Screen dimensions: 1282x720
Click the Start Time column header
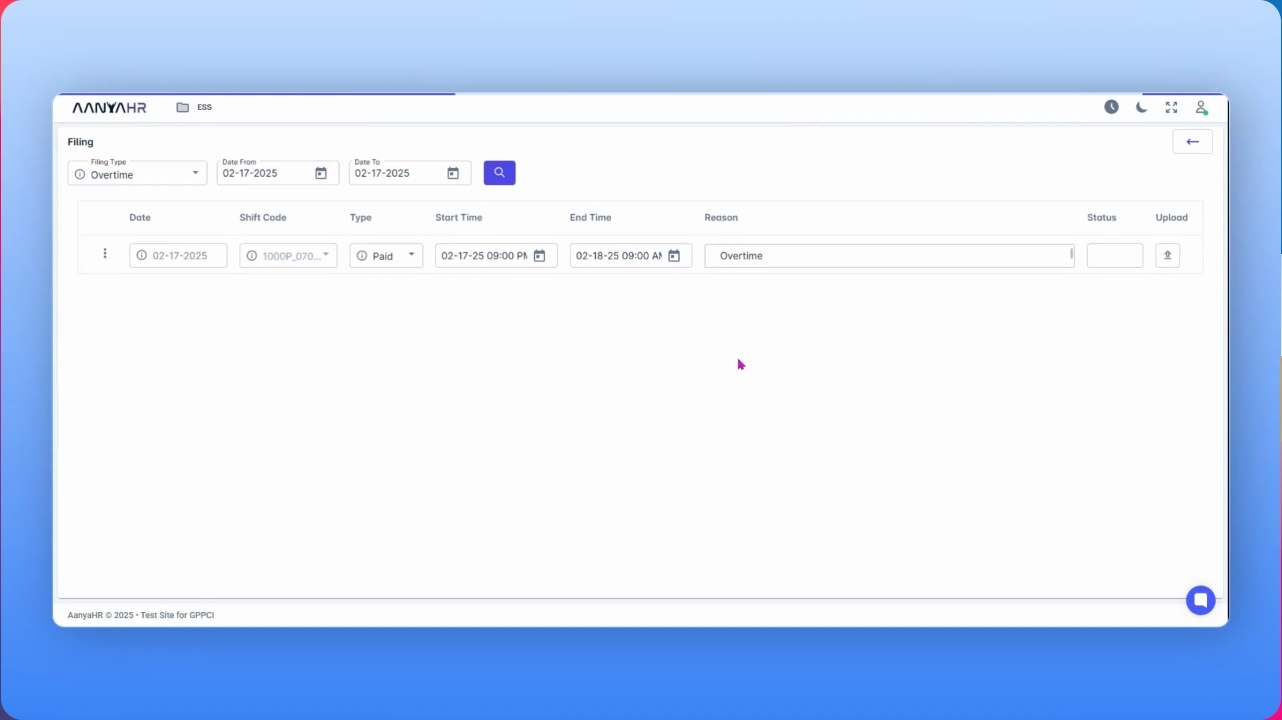[459, 217]
